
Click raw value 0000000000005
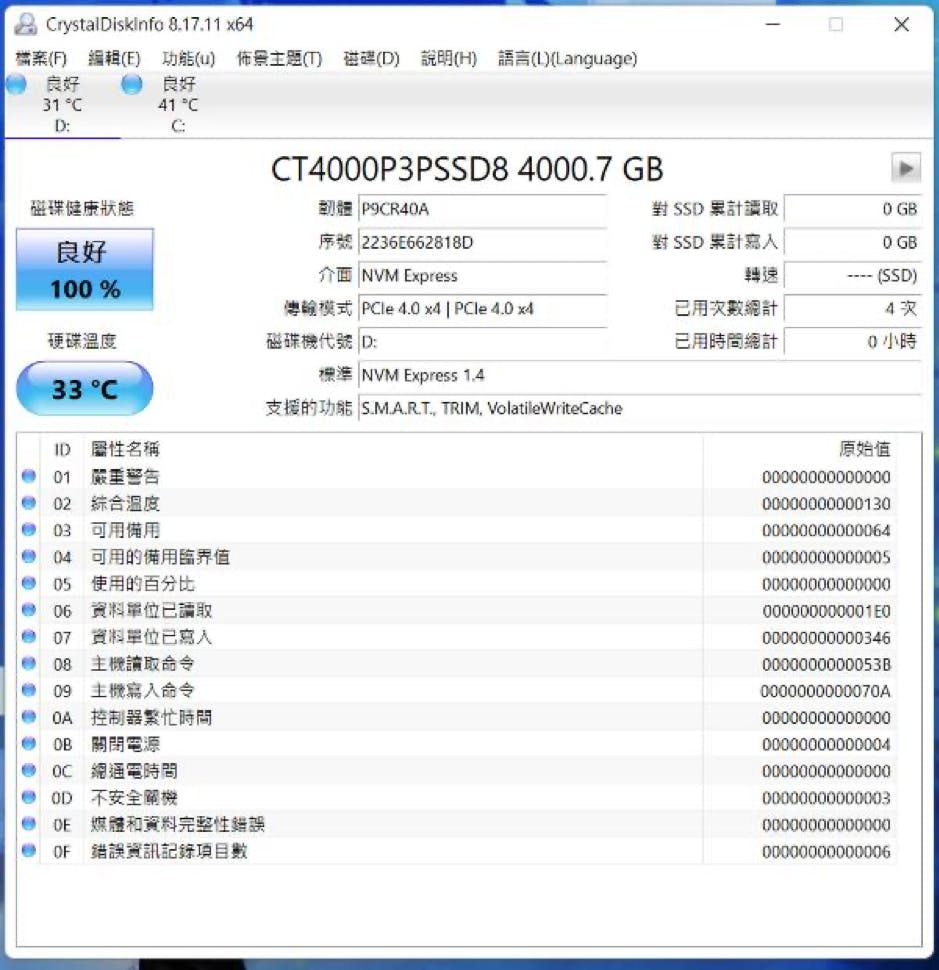pos(826,558)
